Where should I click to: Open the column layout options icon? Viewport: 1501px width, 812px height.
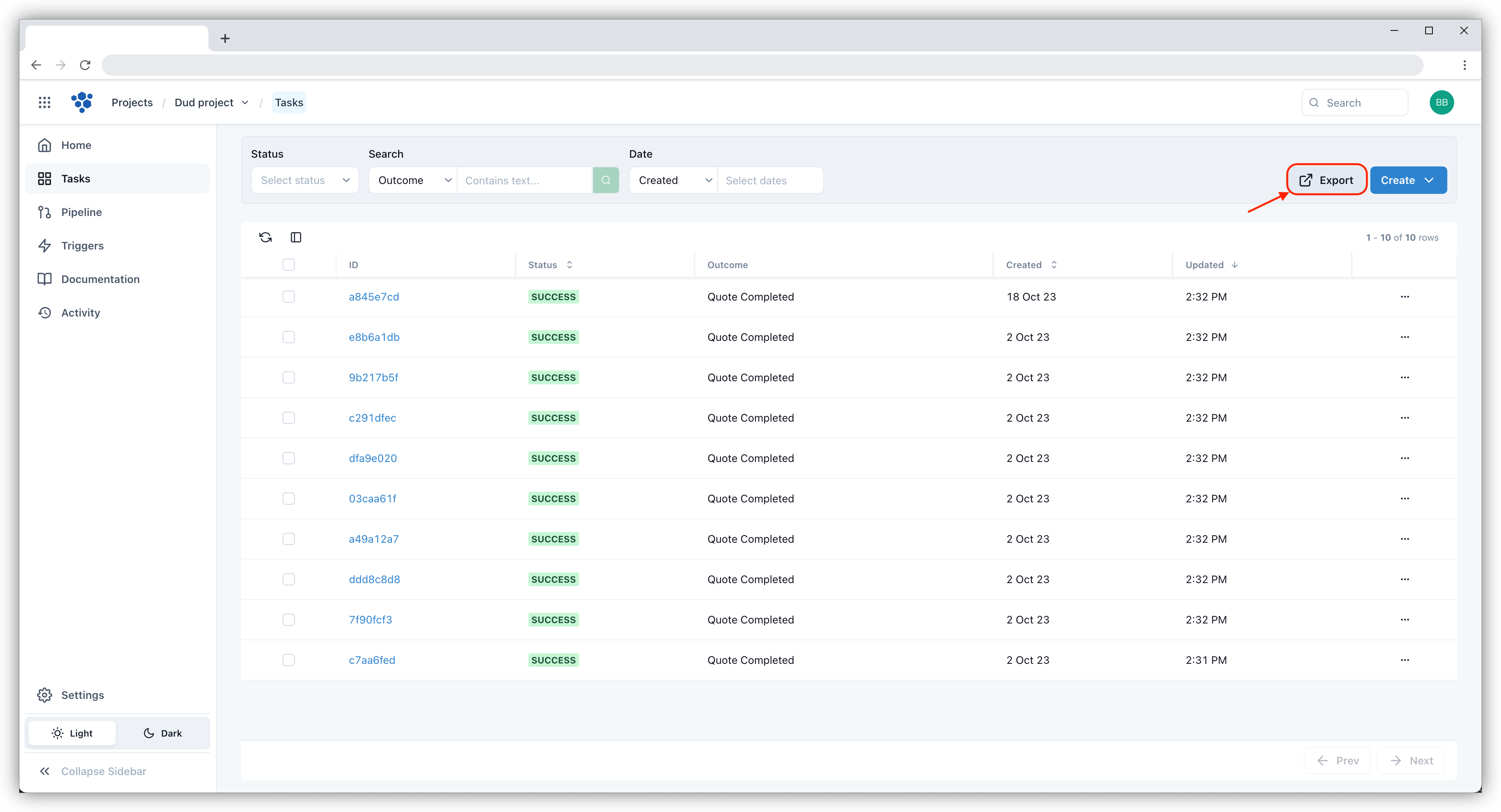coord(296,237)
